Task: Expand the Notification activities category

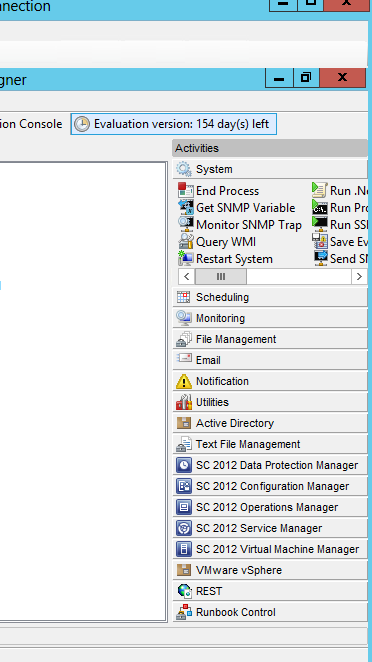Action: click(270, 381)
